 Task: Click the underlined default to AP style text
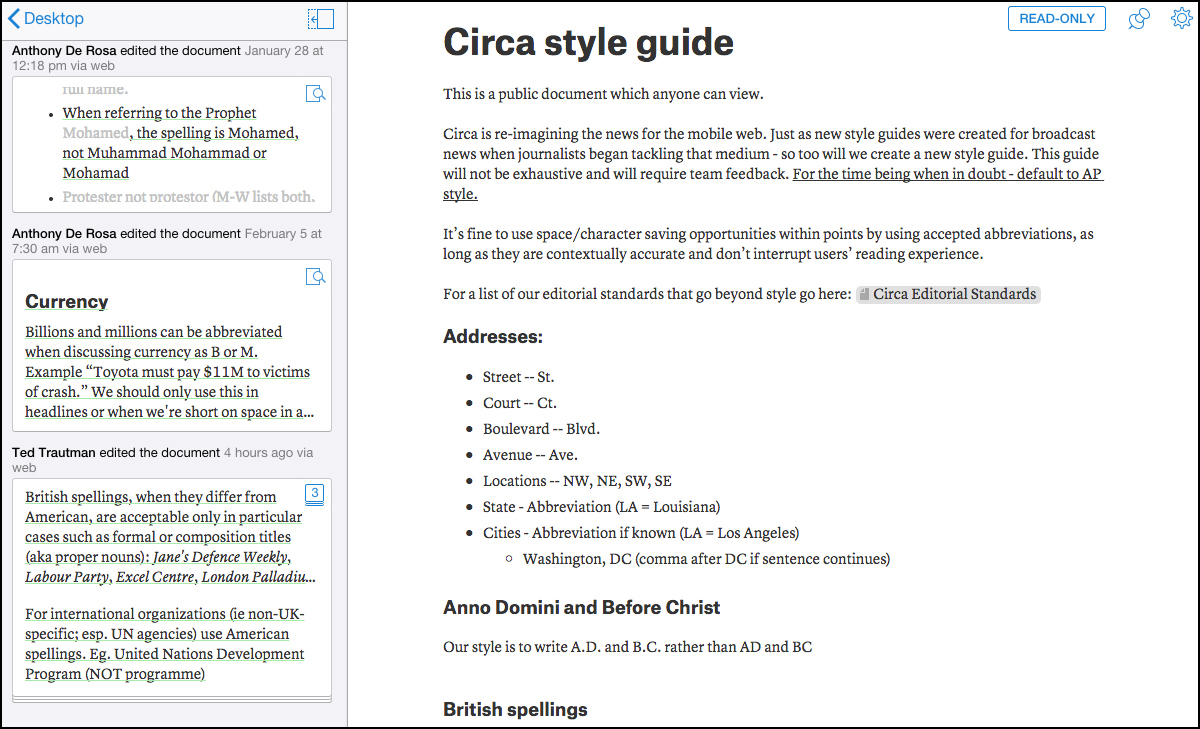point(774,184)
